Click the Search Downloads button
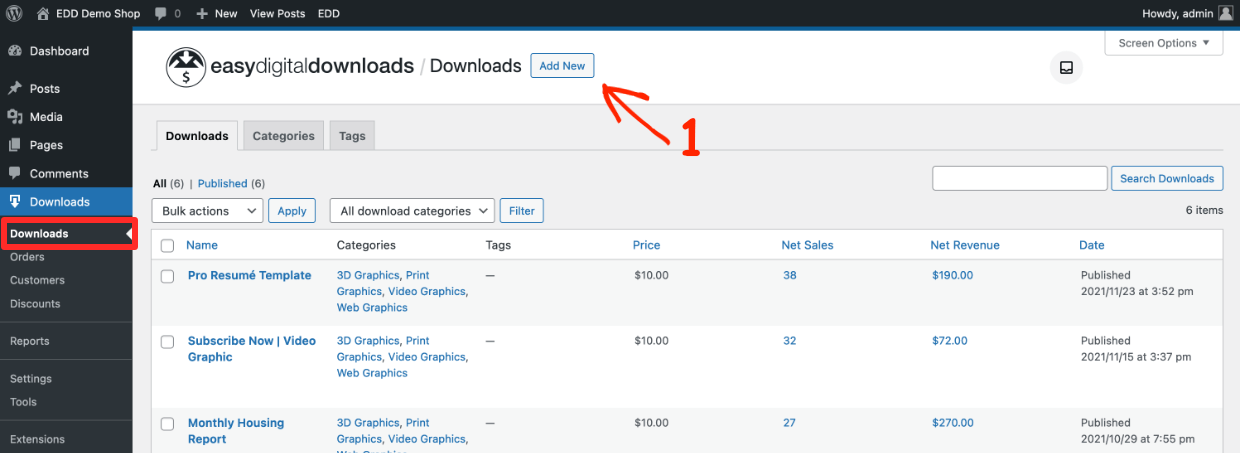Image resolution: width=1240 pixels, height=453 pixels. point(1167,179)
